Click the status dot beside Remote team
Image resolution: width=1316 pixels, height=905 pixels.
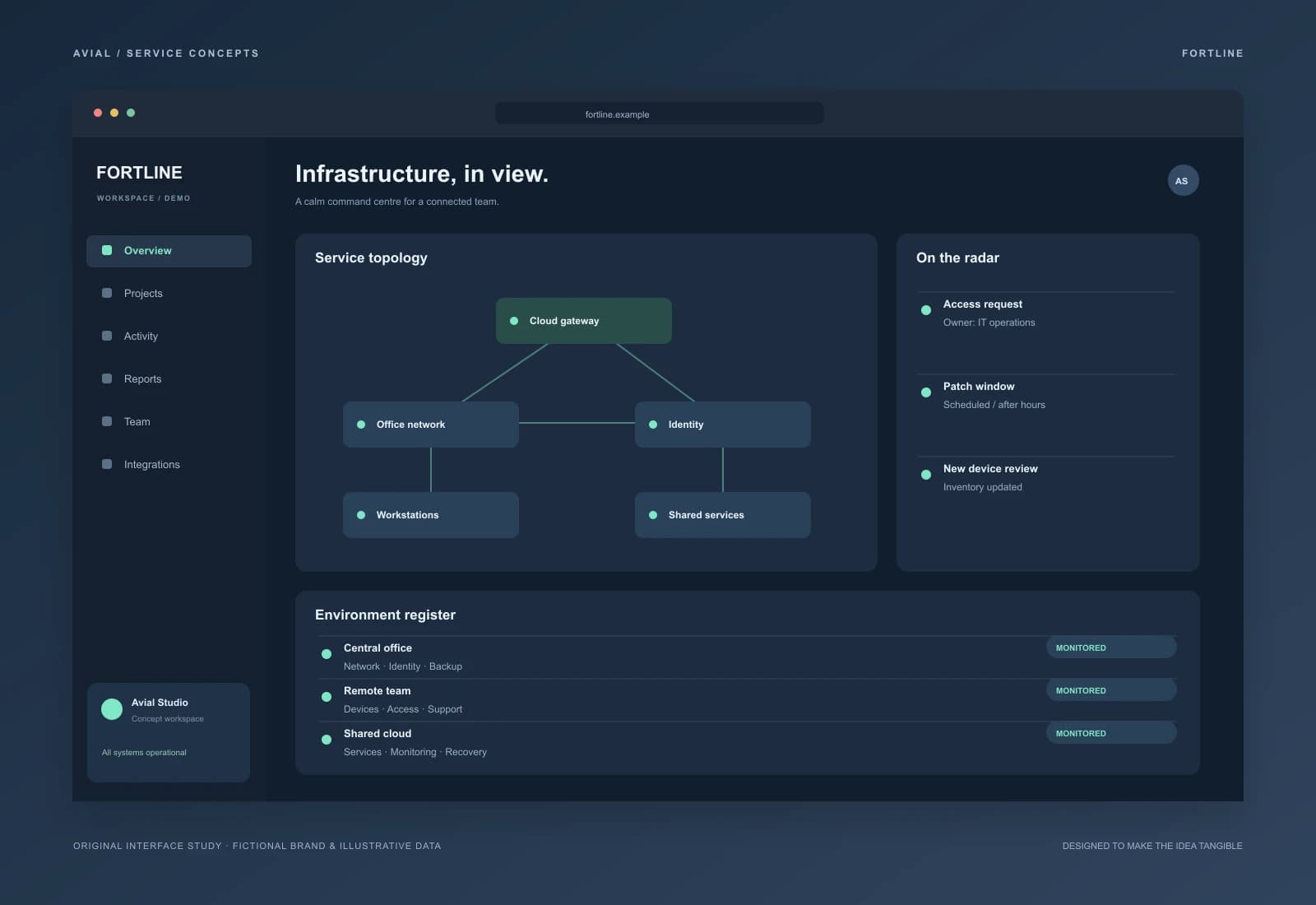click(327, 697)
